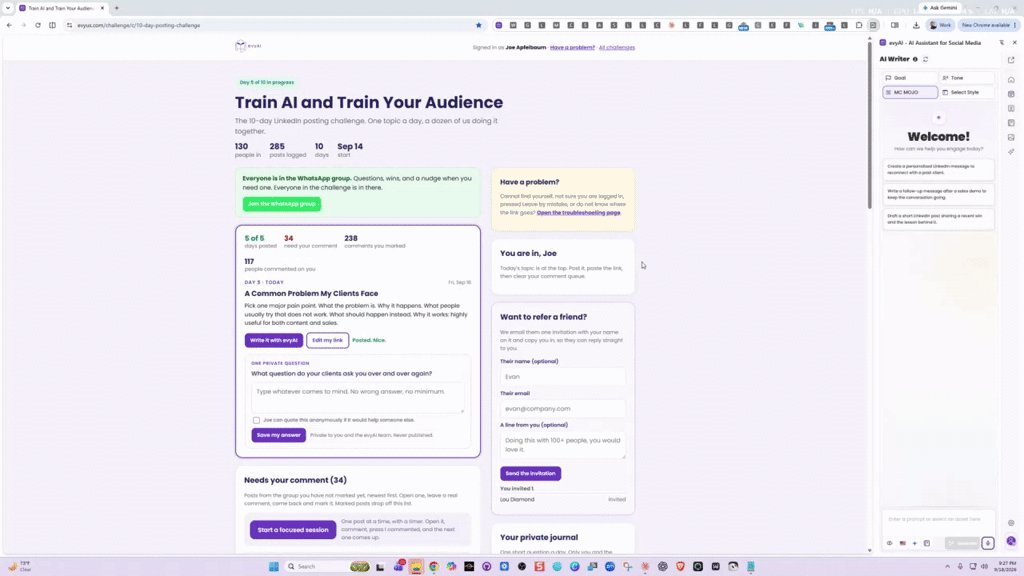Click Join the WhatsApp group button
1024x576 pixels.
[281, 204]
